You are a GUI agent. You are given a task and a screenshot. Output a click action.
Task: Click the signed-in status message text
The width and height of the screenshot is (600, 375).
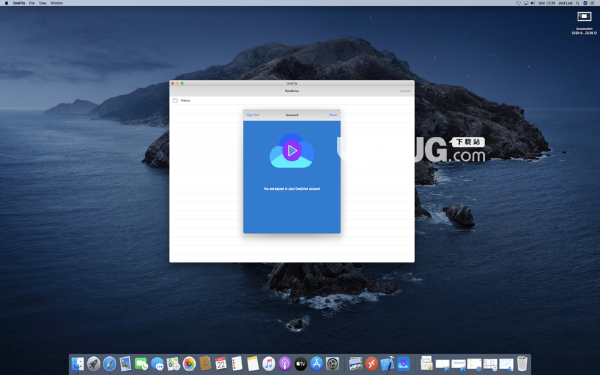(x=292, y=189)
